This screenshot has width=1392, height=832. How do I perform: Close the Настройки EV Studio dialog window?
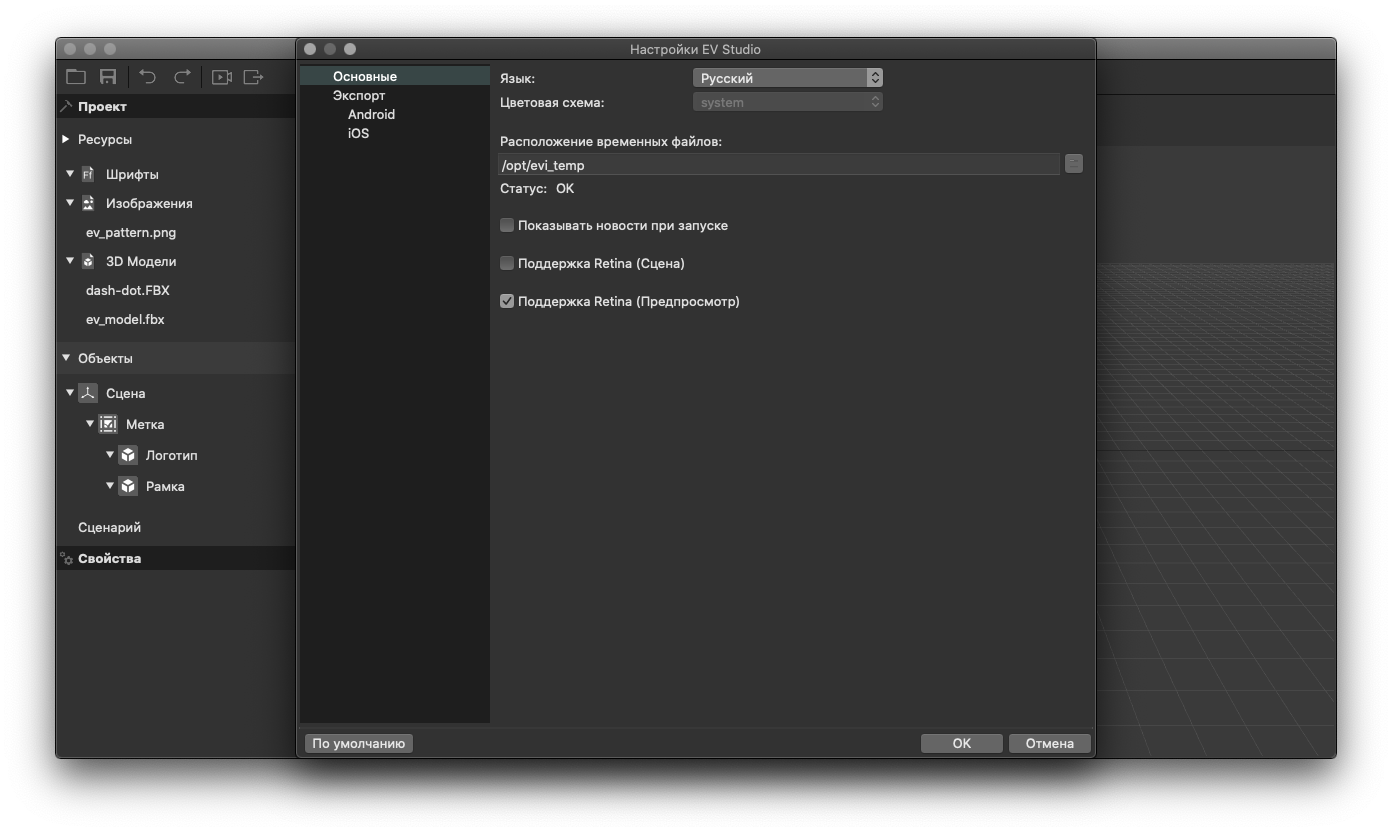point(310,49)
